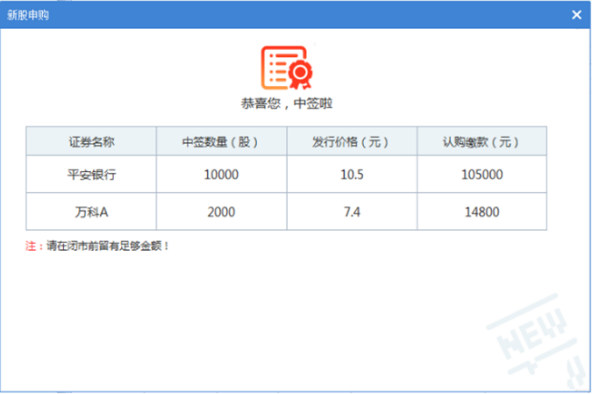Select the 恭喜您，中签啦 message text

[x=287, y=103]
